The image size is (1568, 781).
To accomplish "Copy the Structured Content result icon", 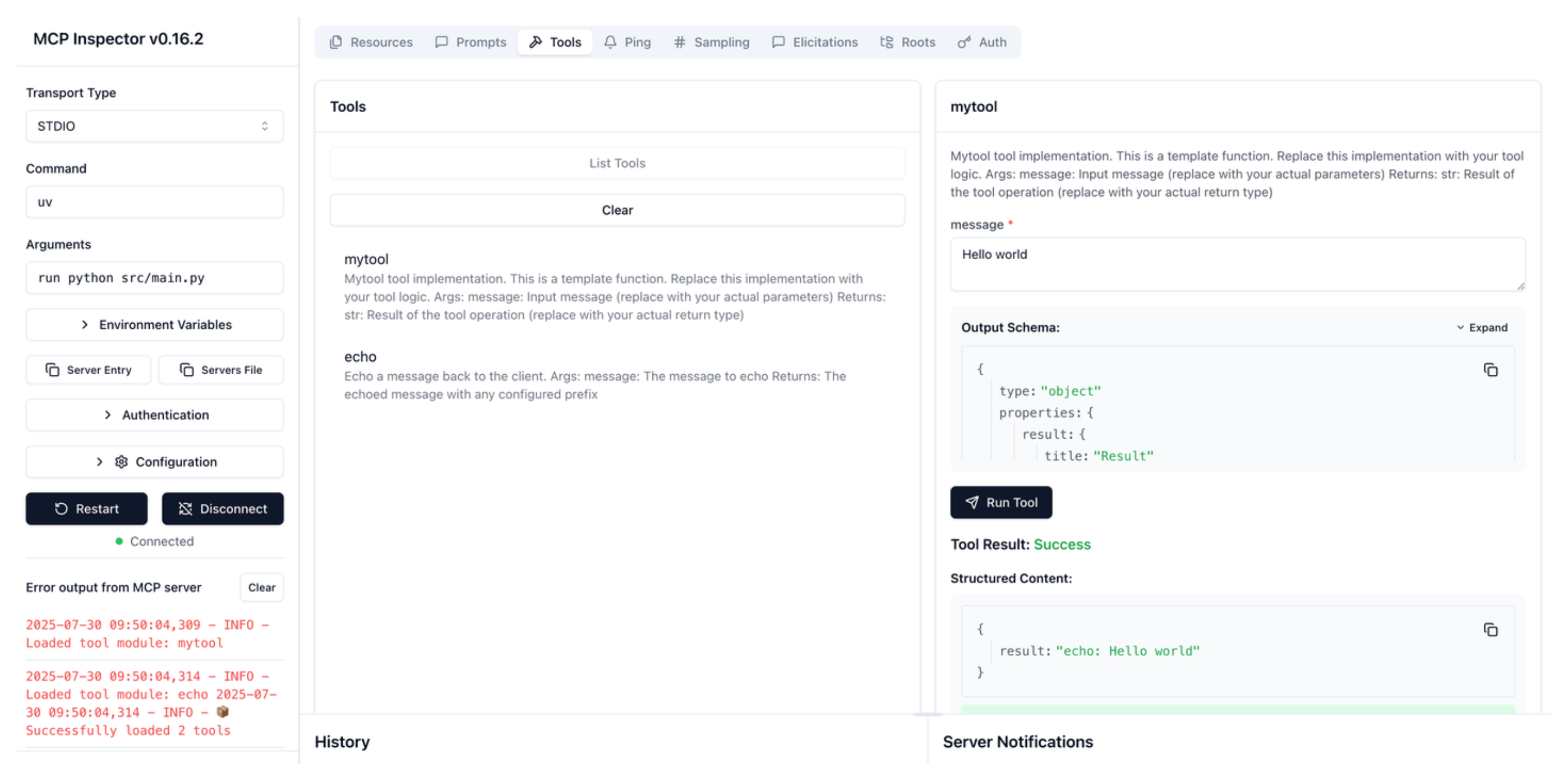I will 1490,630.
